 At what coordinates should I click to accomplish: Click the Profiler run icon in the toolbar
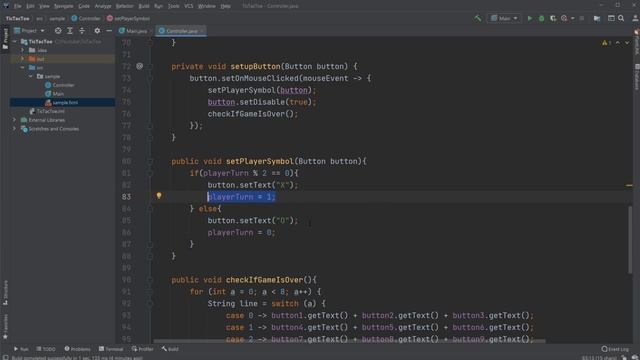point(564,18)
